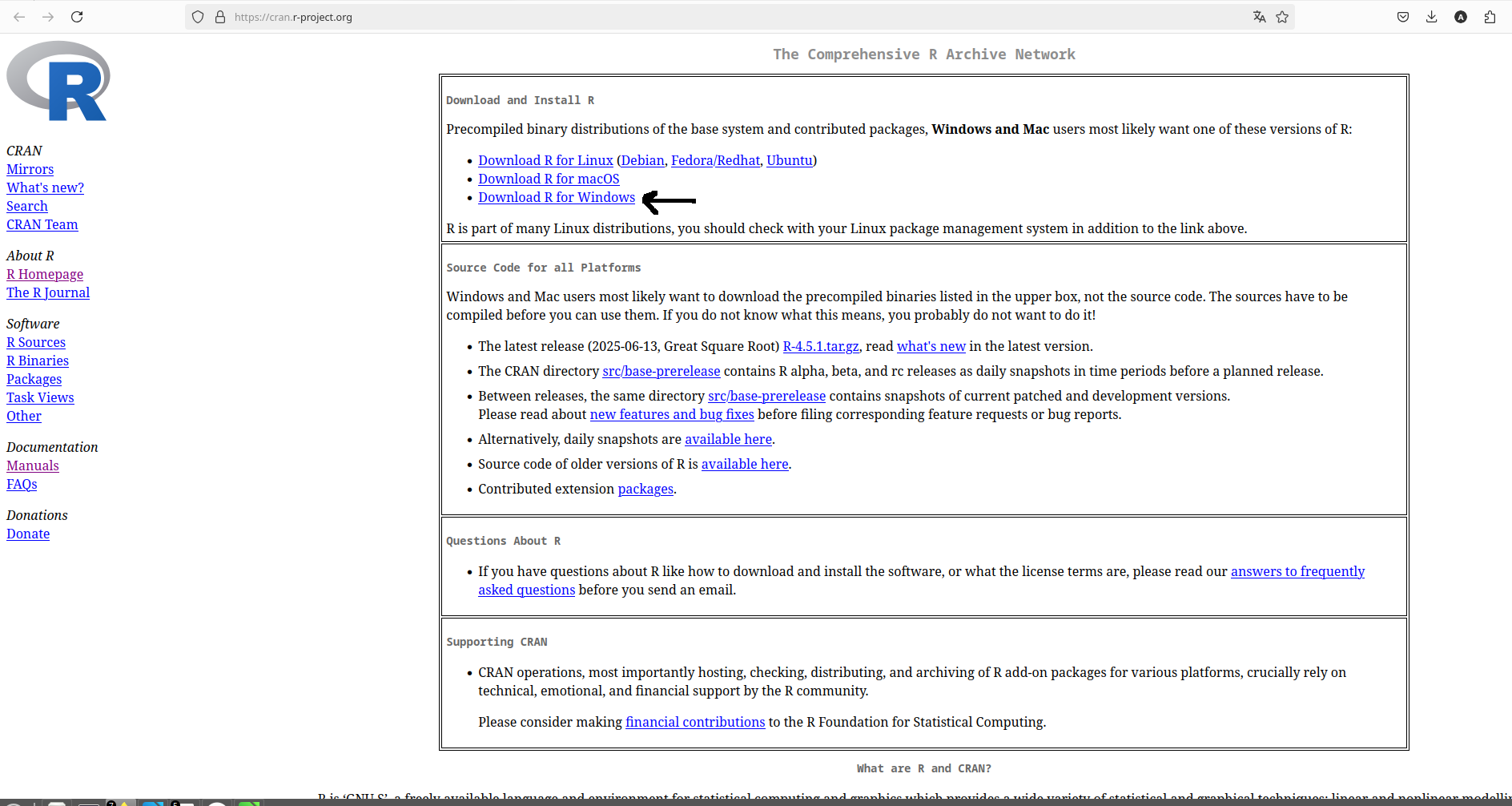Open the Pocket save icon
Screen dimensions: 1512x806
click(x=1403, y=17)
